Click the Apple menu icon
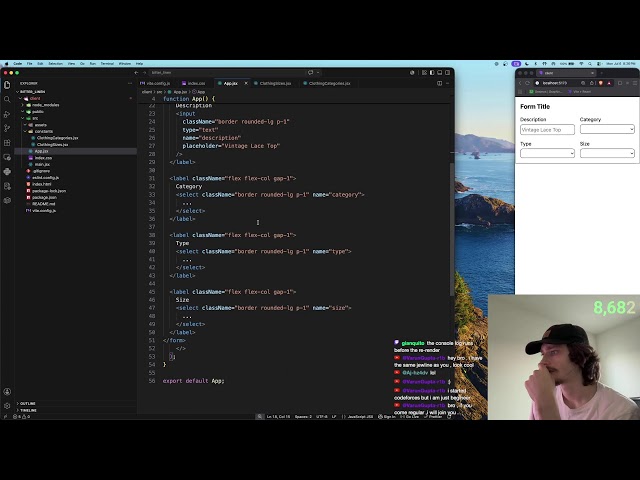 7,64
